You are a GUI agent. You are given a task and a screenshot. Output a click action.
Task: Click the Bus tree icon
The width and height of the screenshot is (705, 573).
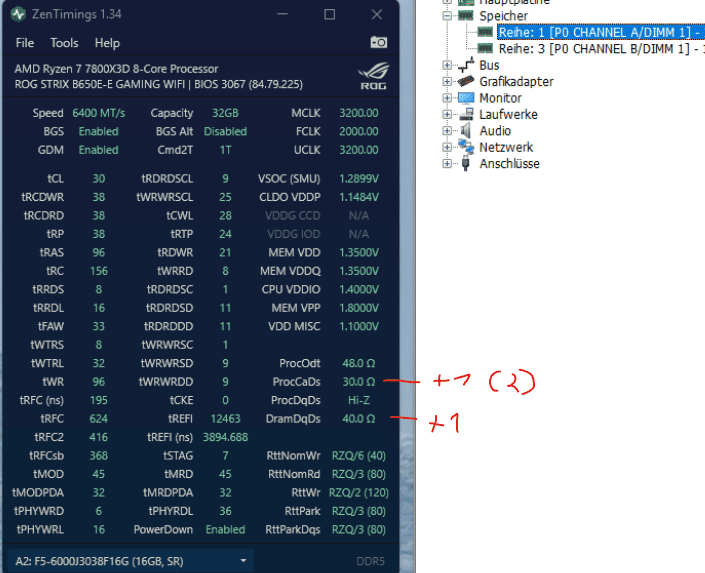pos(466,65)
